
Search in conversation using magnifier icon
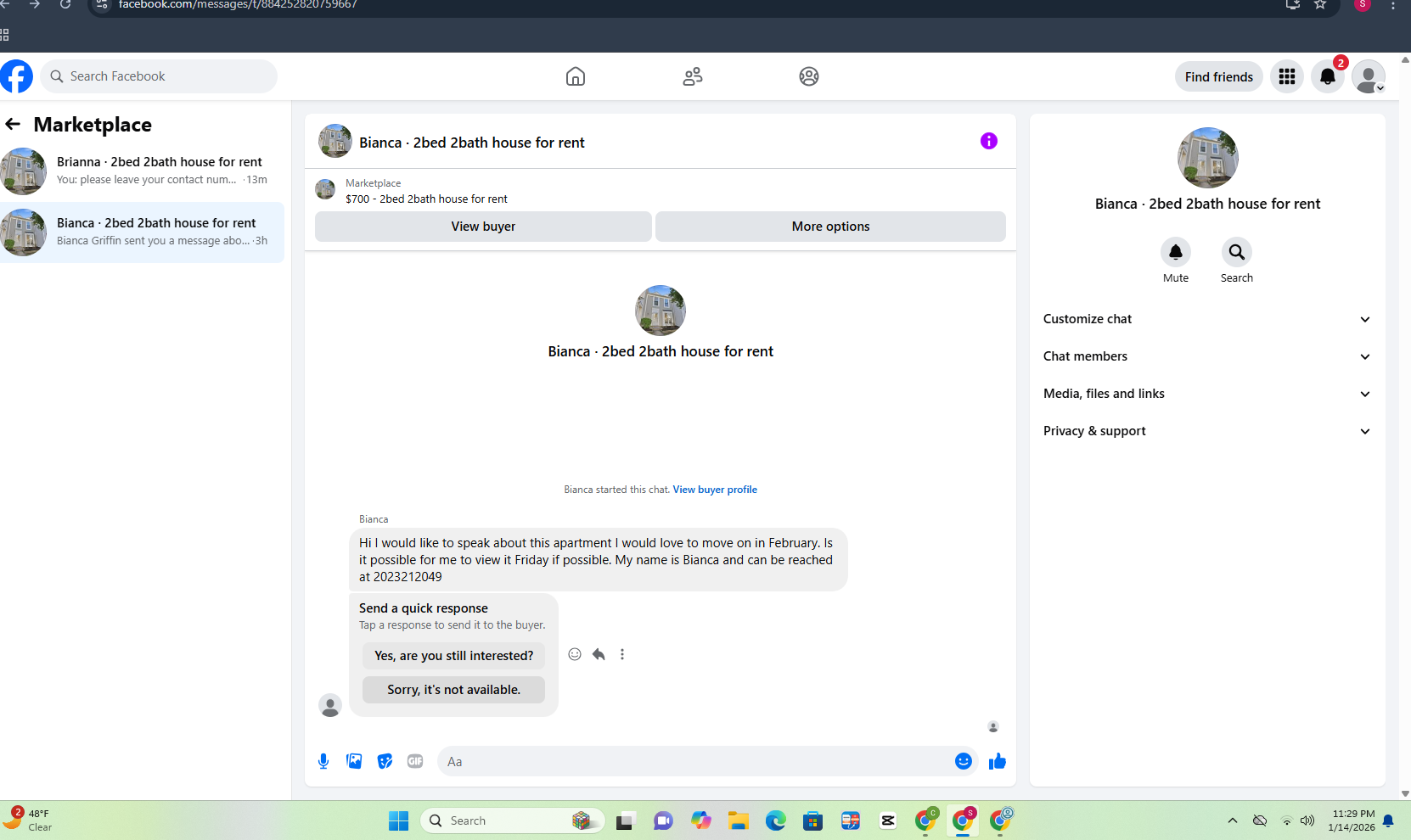point(1237,252)
